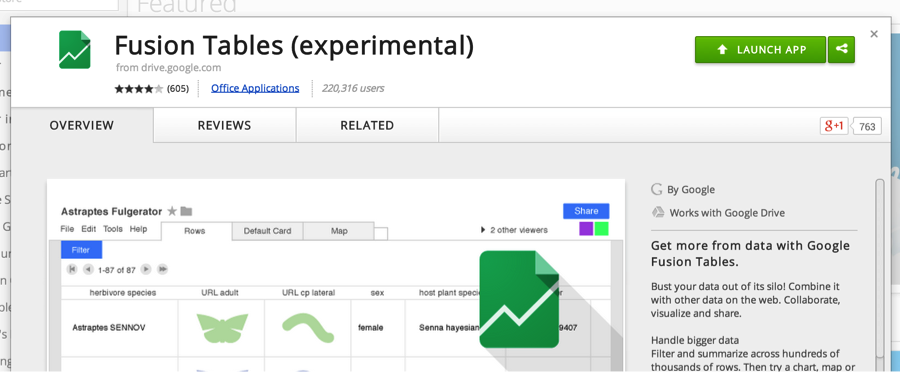The image size is (900, 372).
Task: Click 'Handle bigger data' text
Action: coord(695,340)
